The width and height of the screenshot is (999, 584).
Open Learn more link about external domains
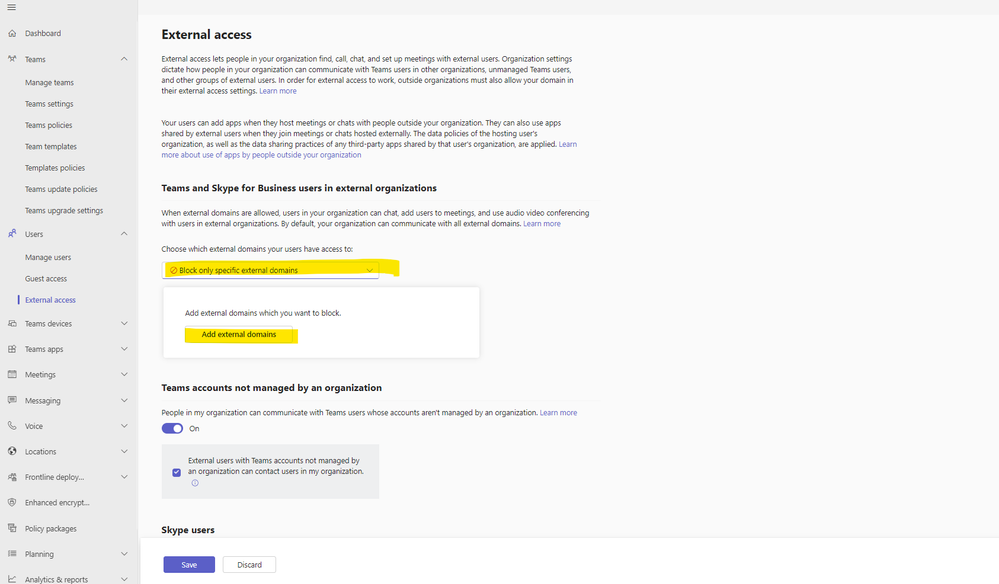click(x=542, y=224)
